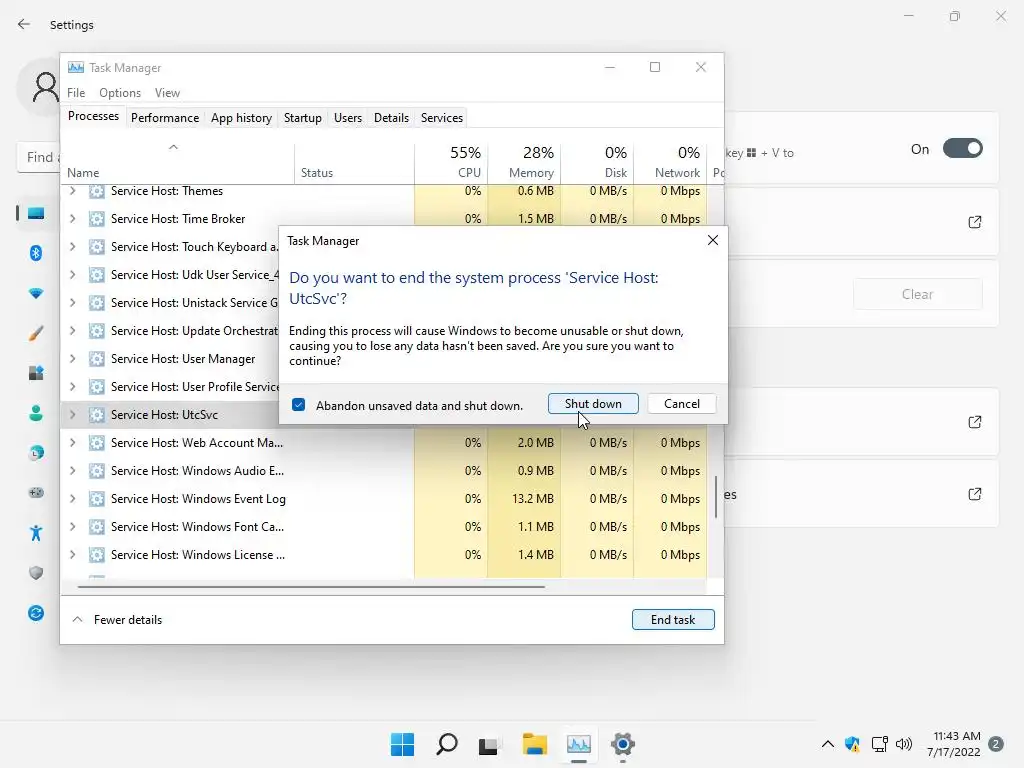Expand Service Host: Web Account Manager row
Screen dimensions: 1024x768
(x=72, y=443)
